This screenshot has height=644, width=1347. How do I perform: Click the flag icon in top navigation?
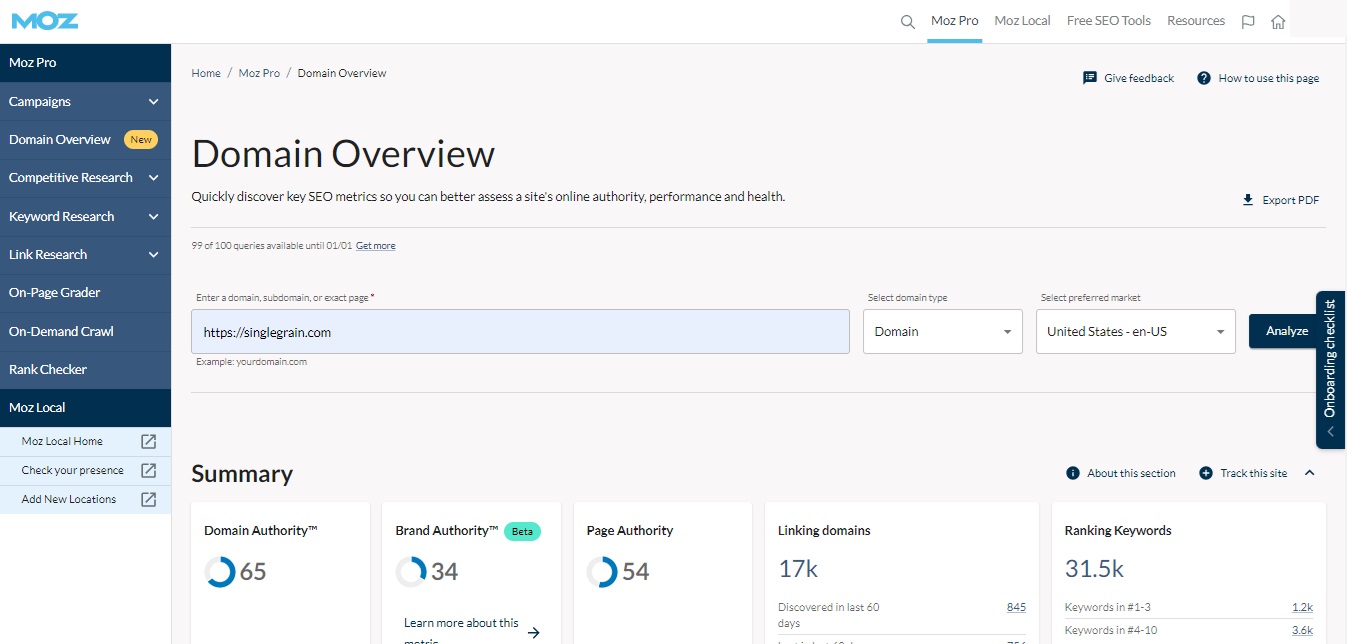[1248, 21]
